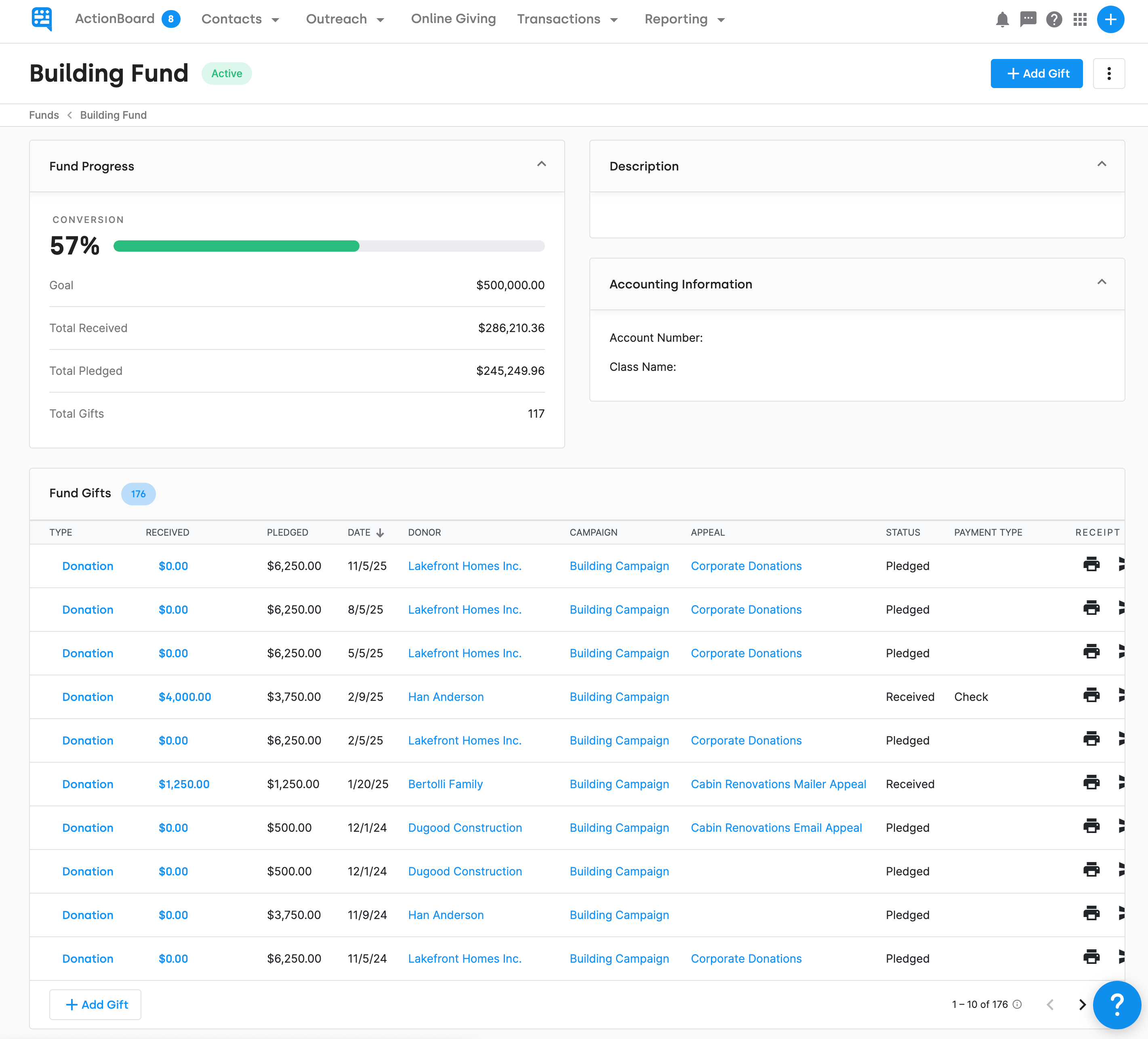
Task: Collapse the Description panel
Action: click(1102, 165)
